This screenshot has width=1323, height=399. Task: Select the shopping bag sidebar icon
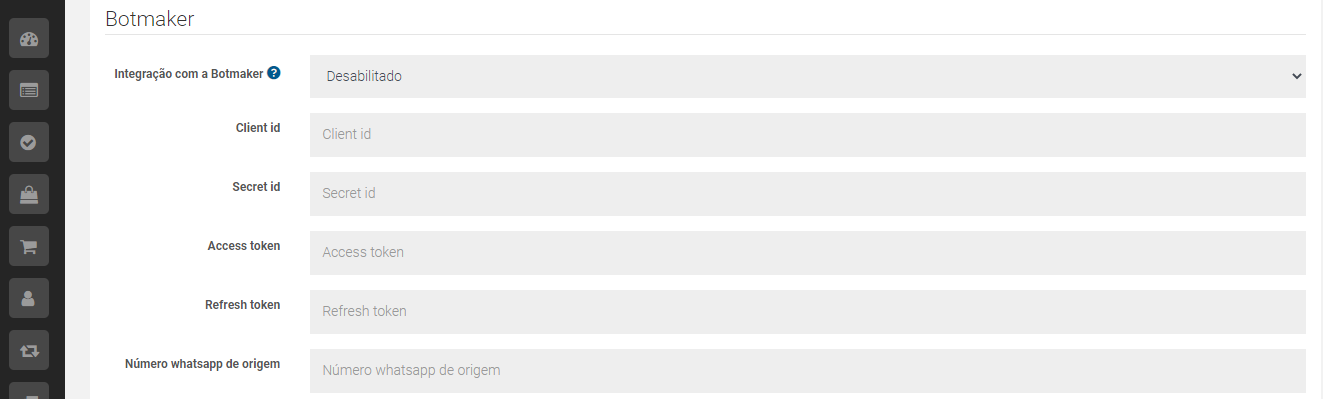29,194
